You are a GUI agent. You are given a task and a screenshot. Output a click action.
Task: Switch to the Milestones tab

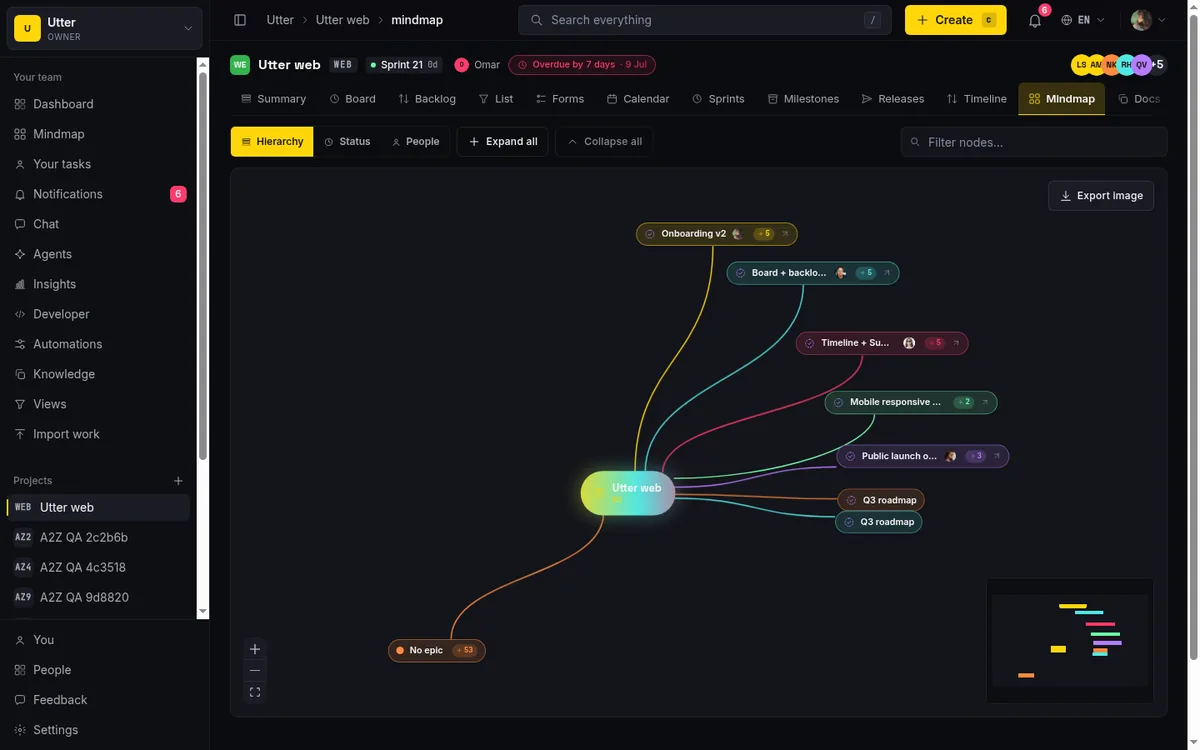tap(803, 99)
